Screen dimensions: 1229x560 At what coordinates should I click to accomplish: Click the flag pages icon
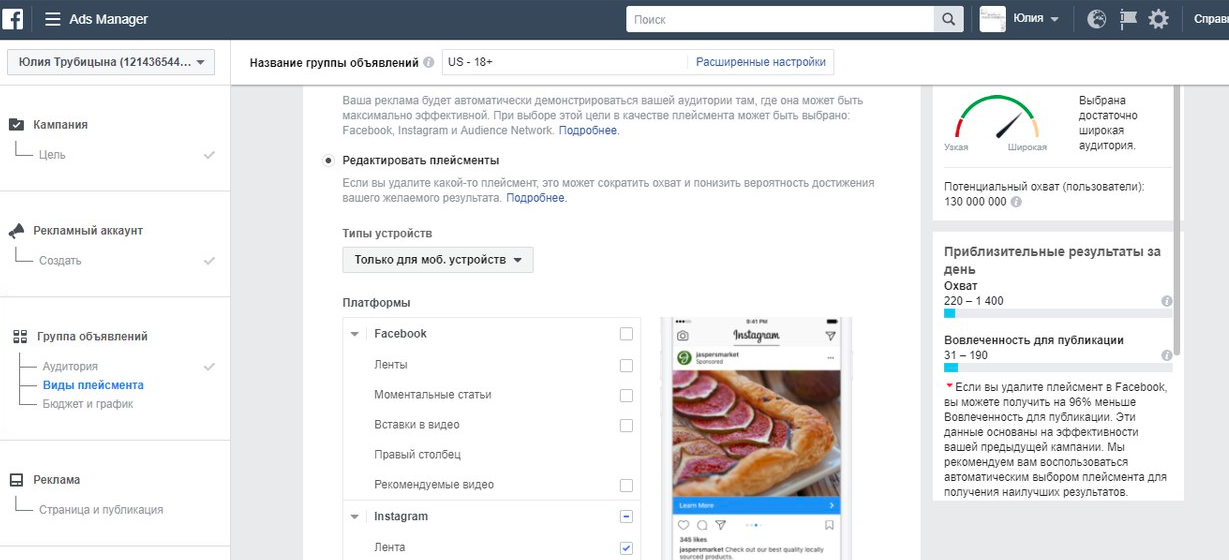[x=1128, y=19]
